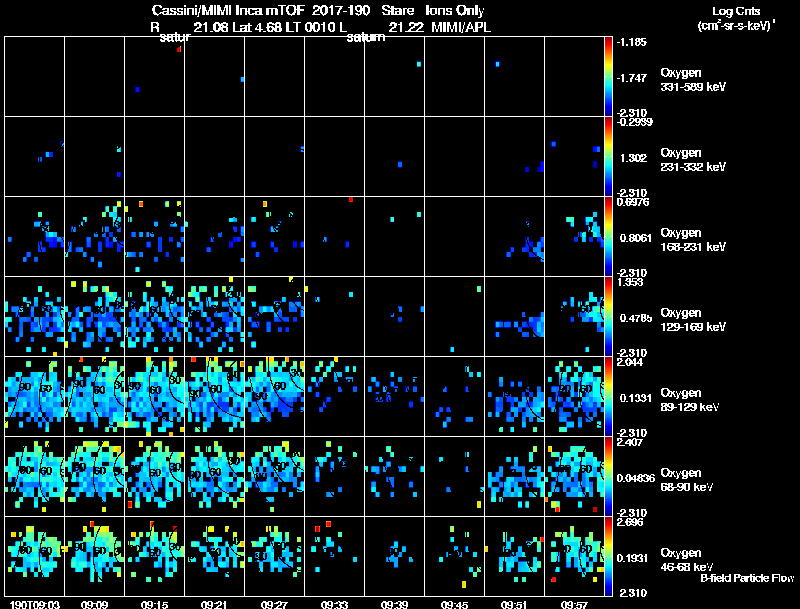Select the Oxygen 231-332 keV color scale
The height and width of the screenshot is (609, 800).
pyautogui.click(x=608, y=157)
